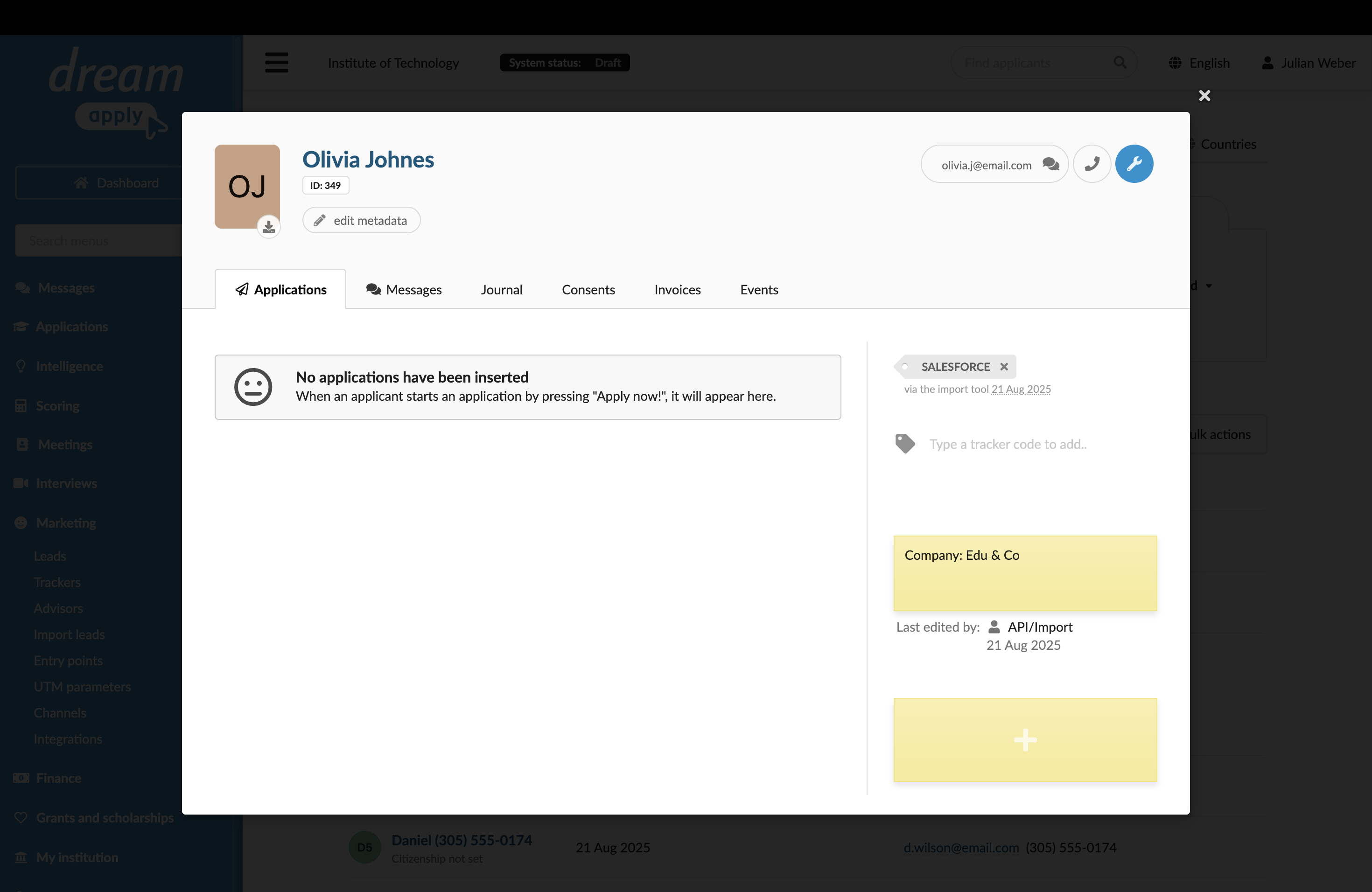Edit the Company: Edu & Co note

tap(1025, 573)
